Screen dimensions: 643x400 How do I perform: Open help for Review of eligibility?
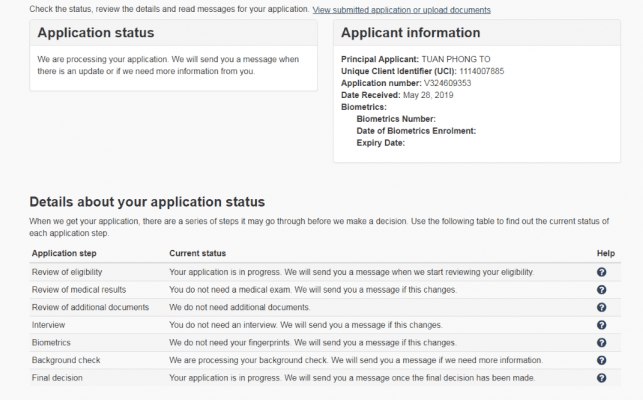601,272
